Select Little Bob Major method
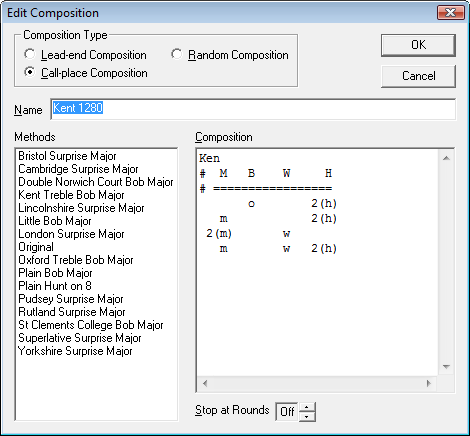This screenshot has height=436, width=470. (x=55, y=221)
